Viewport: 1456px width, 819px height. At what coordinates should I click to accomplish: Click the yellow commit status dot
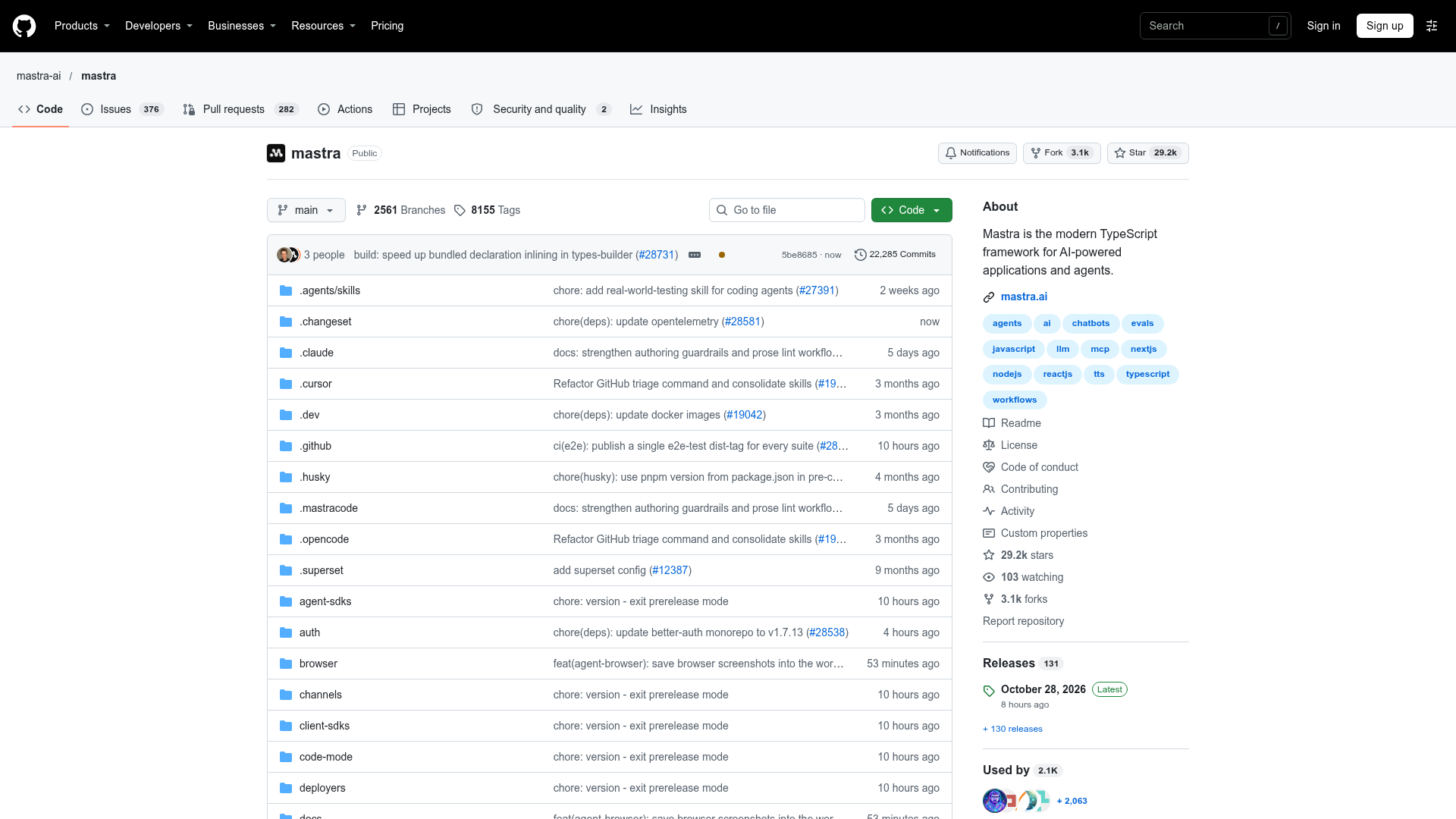point(722,255)
